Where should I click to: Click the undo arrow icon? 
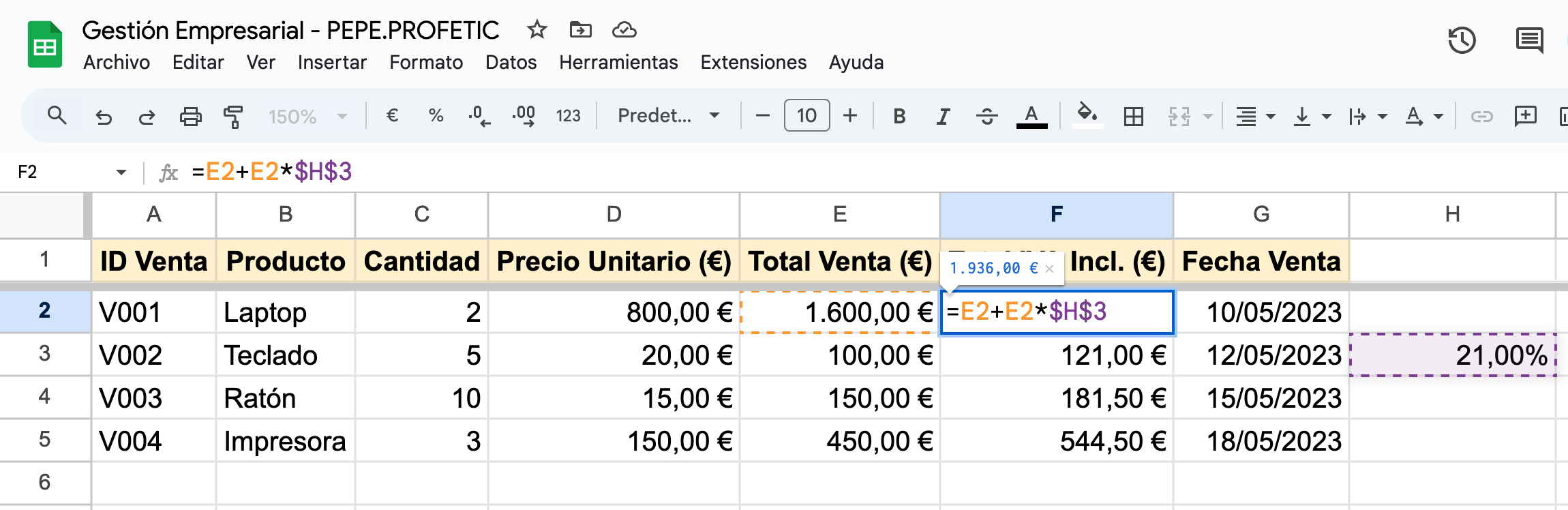click(x=104, y=117)
